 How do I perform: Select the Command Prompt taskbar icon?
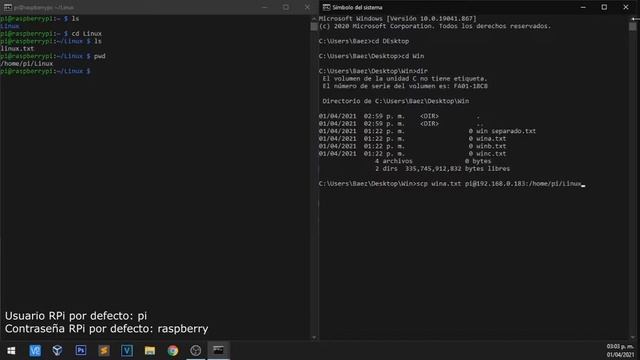[218, 350]
